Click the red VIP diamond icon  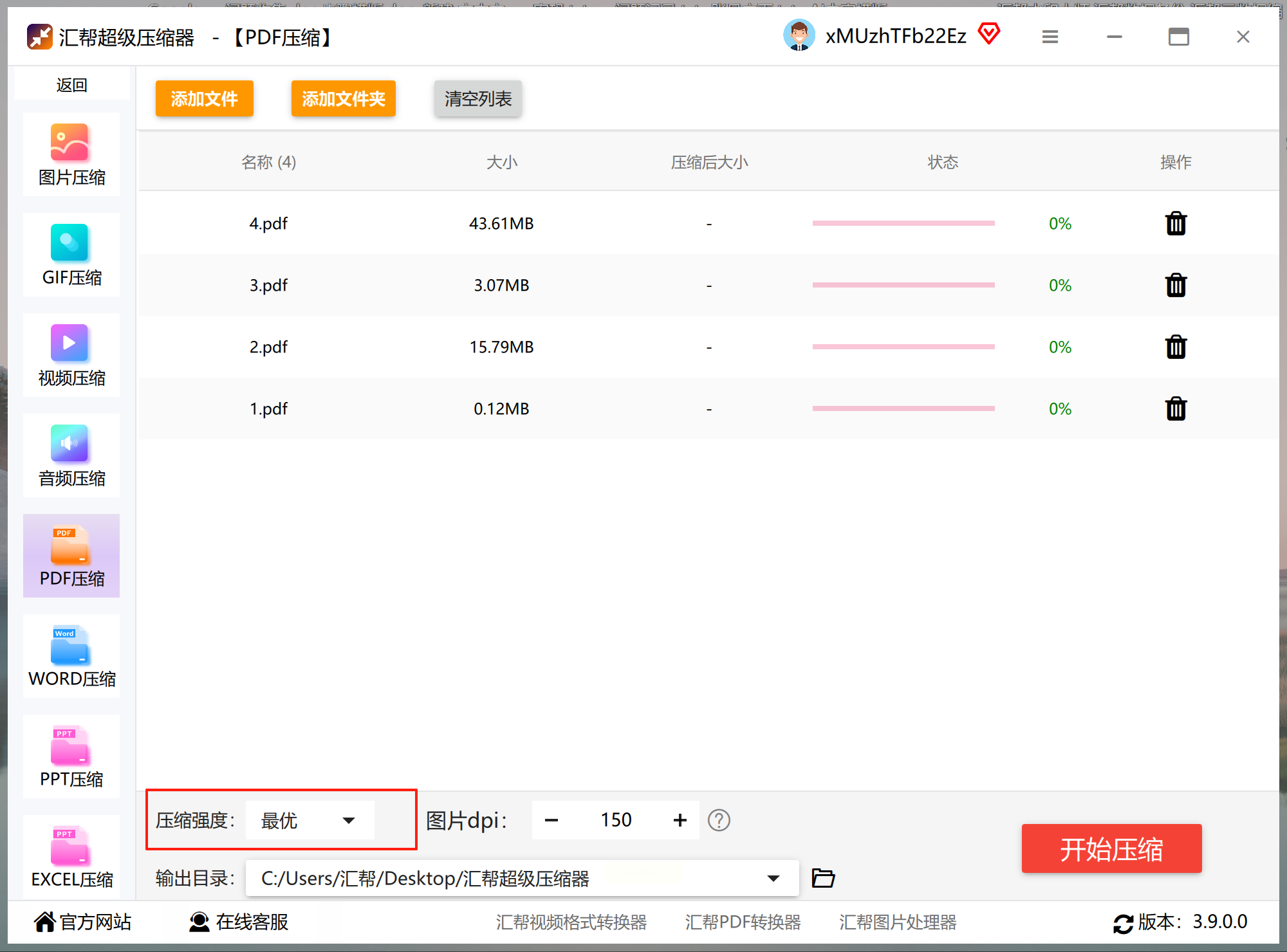(x=989, y=33)
